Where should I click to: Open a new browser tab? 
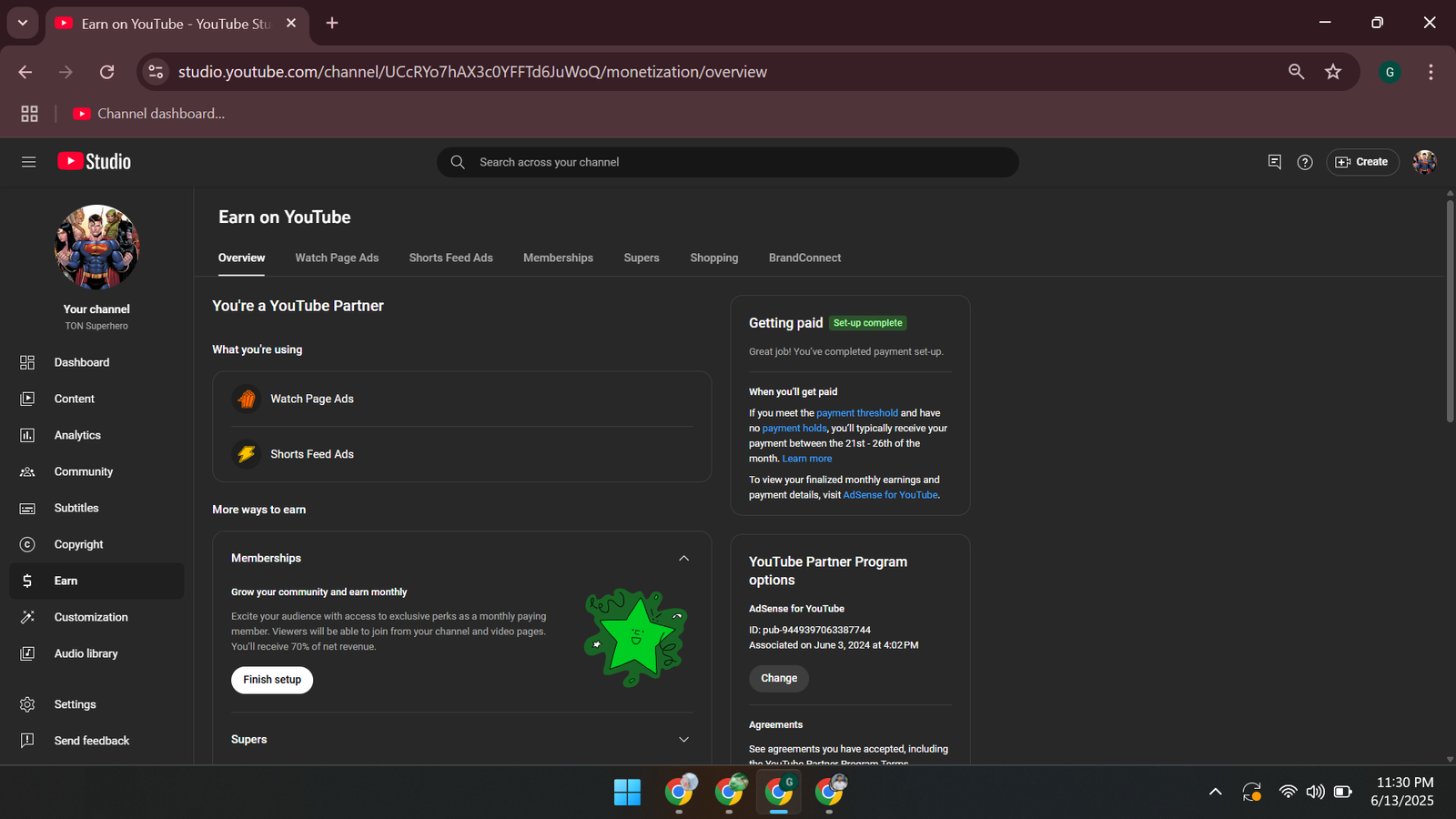coord(332,23)
